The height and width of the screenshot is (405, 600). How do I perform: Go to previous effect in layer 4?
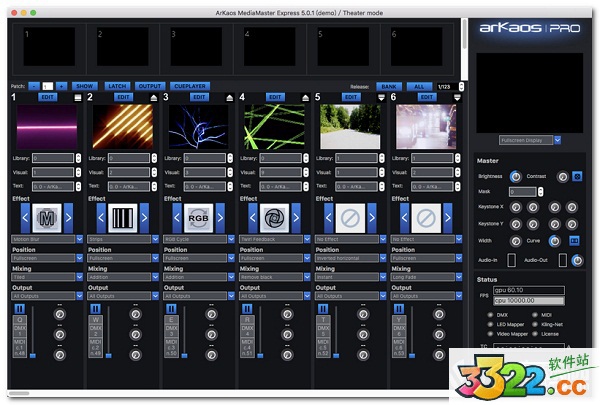(x=253, y=218)
